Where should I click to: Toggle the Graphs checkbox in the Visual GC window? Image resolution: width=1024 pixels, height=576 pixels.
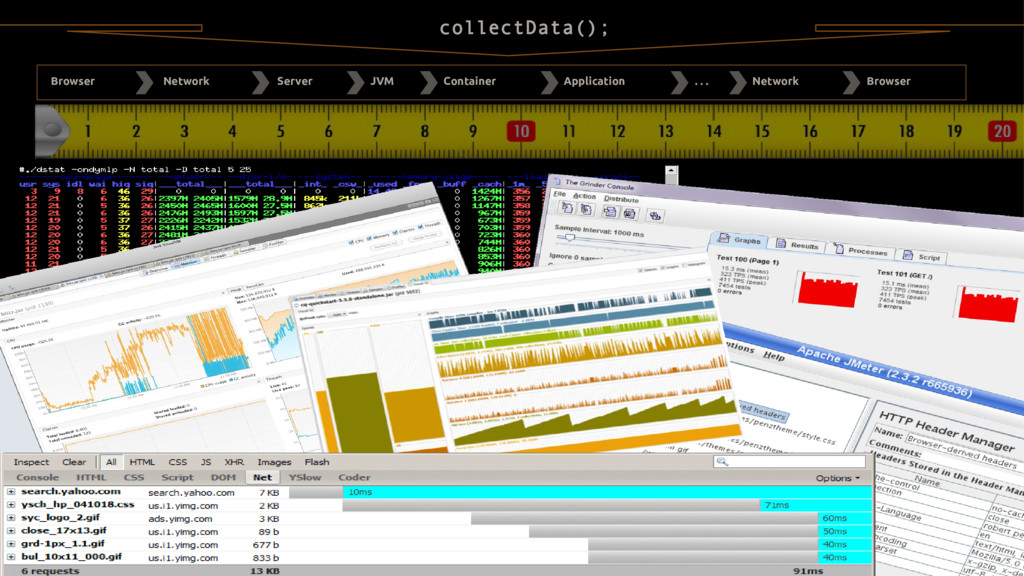[664, 268]
